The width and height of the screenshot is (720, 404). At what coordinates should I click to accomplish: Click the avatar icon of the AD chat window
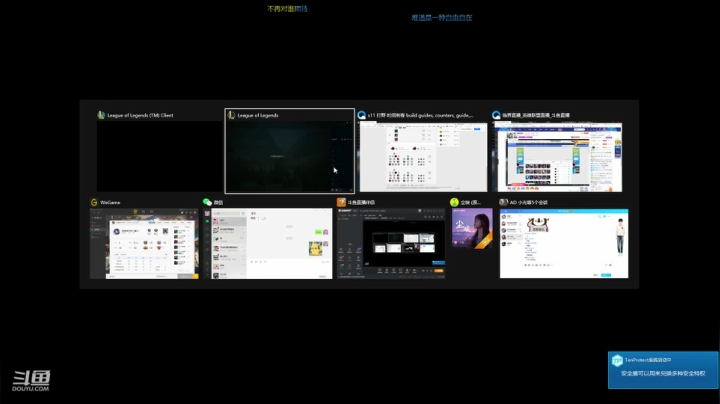click(x=504, y=202)
